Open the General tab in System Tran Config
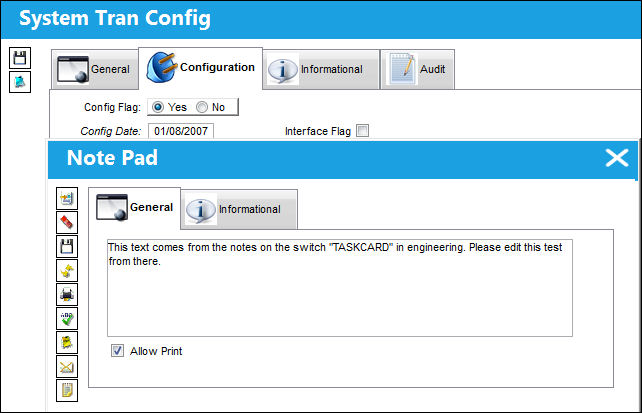The image size is (642, 413). coord(95,69)
